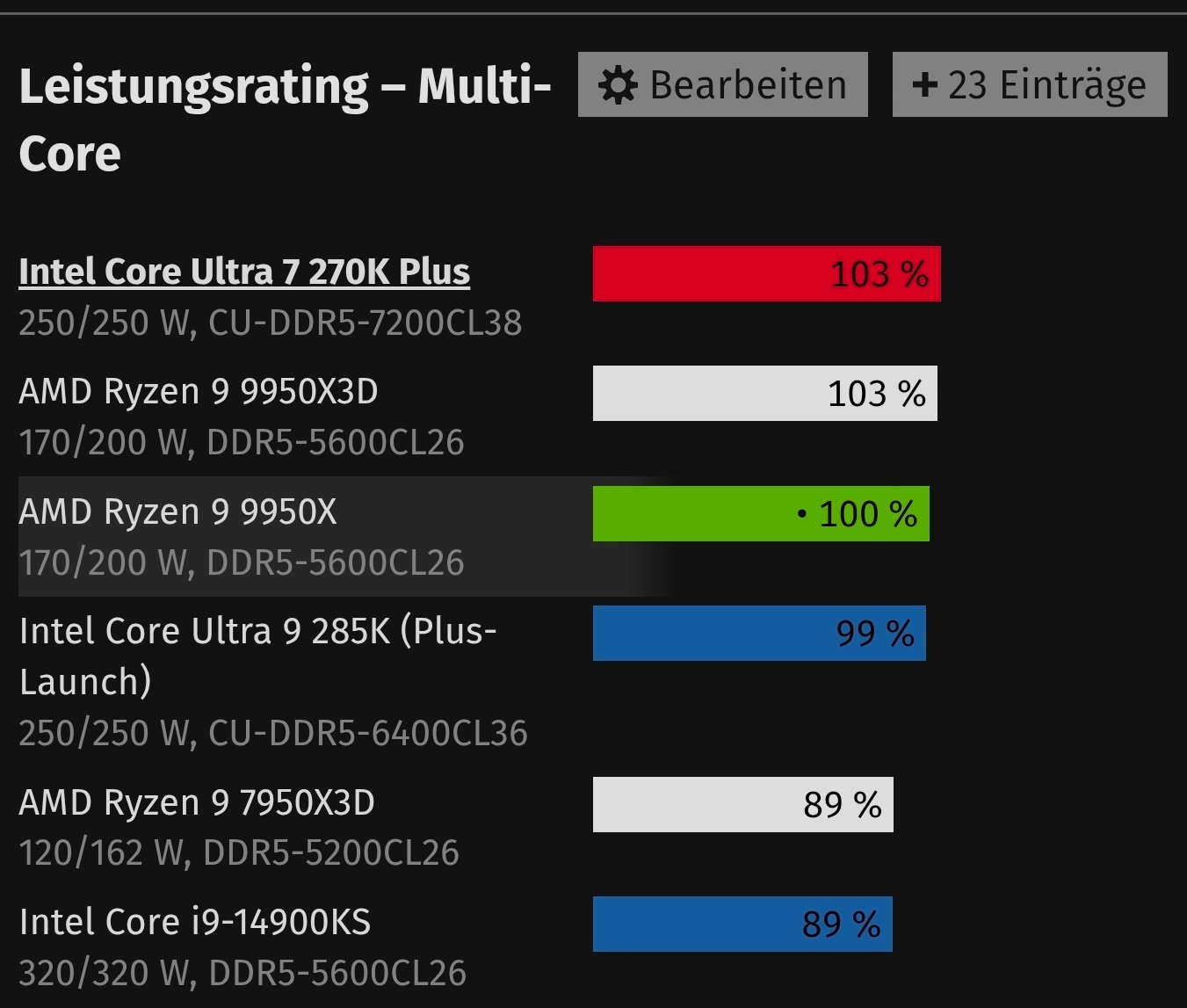Image resolution: width=1187 pixels, height=1008 pixels.
Task: Click the text 320/320 W, DDR5-5600CL26
Action: click(242, 973)
